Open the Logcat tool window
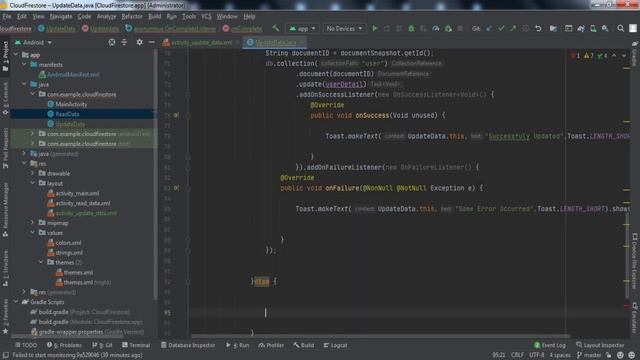 coord(335,345)
